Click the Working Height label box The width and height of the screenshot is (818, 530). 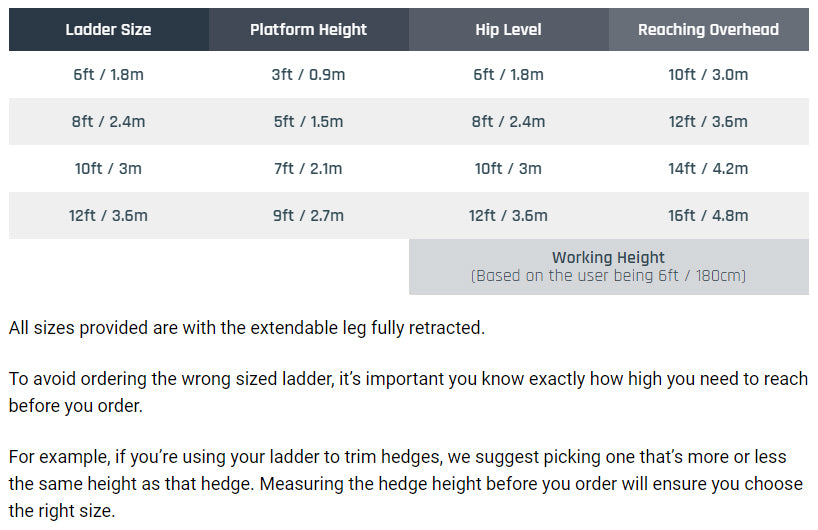click(609, 267)
